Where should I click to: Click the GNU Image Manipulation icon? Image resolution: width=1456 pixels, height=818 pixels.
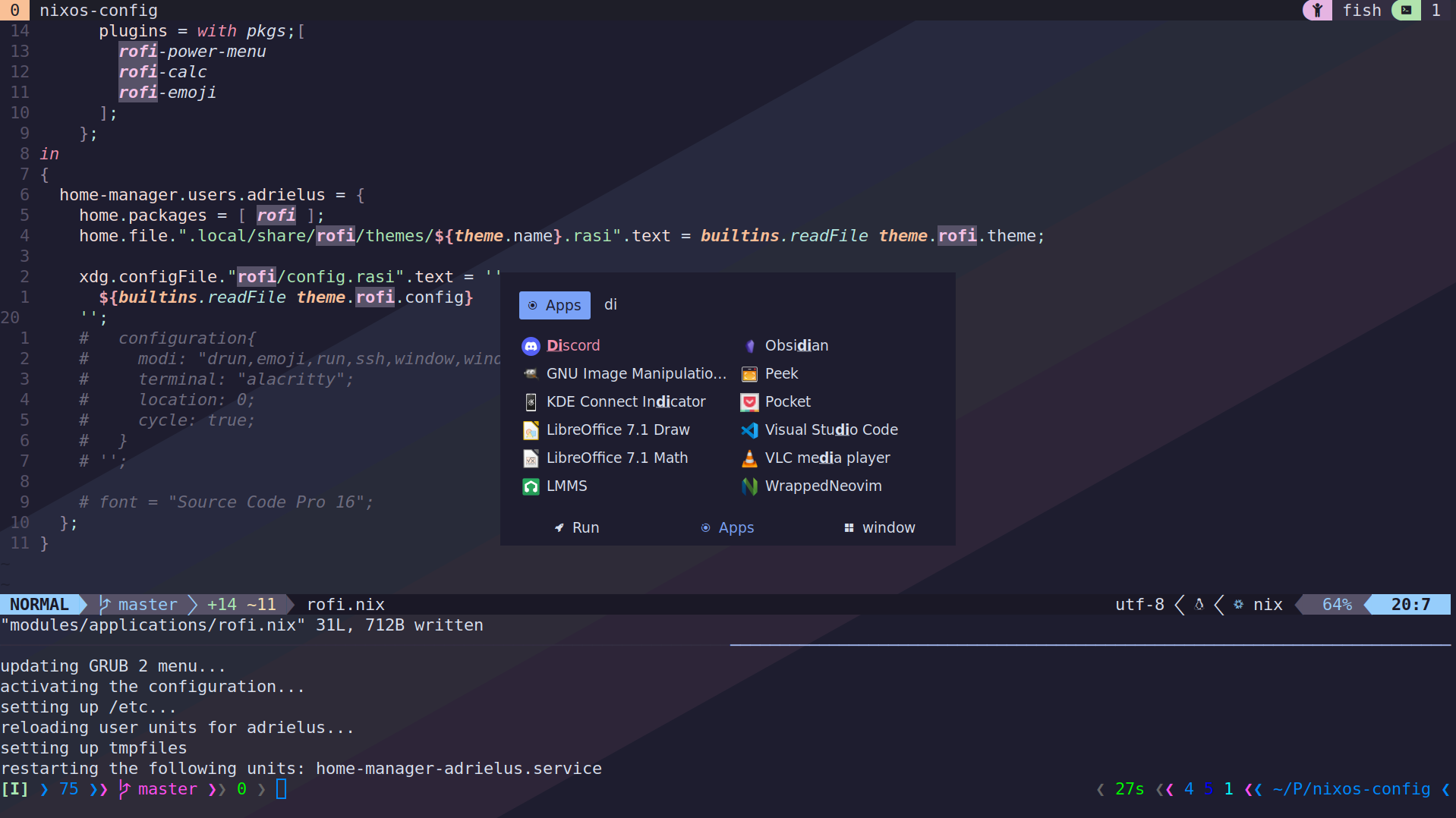pyautogui.click(x=531, y=374)
